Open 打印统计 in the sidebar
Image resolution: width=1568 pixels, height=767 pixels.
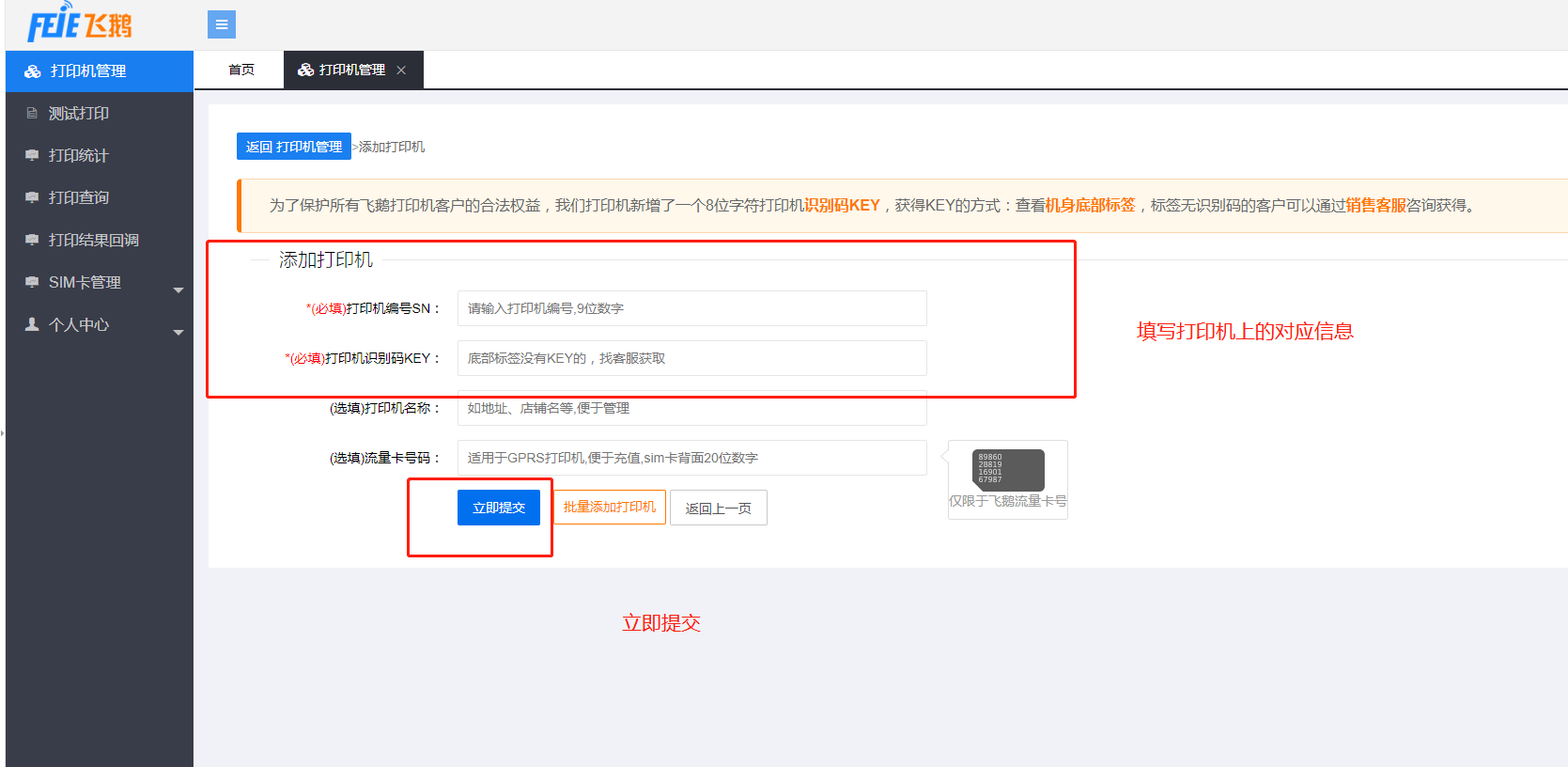coord(79,156)
